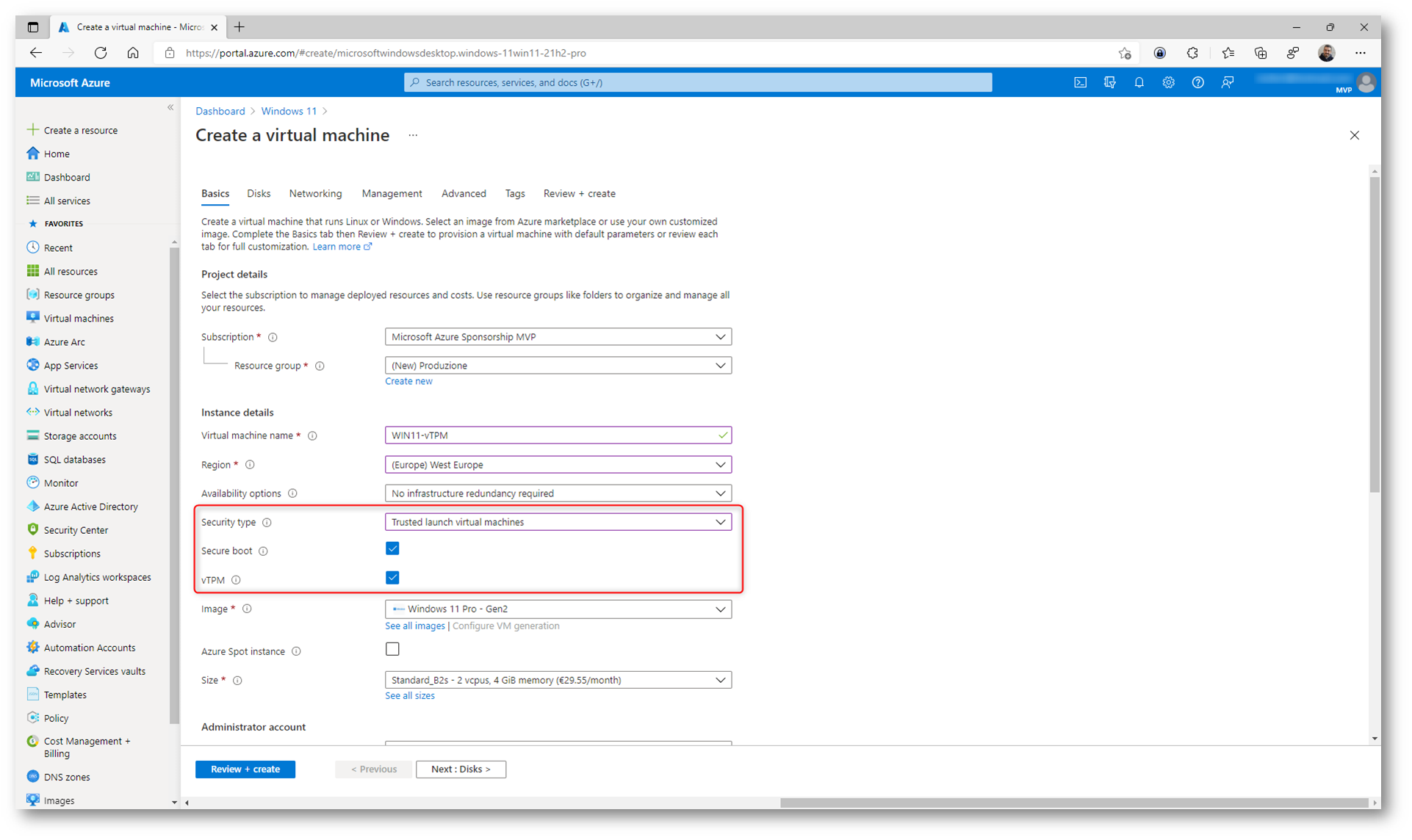Viewport: 1412px width, 840px height.
Task: Open Azure Active Directory in sidebar
Action: click(x=90, y=506)
